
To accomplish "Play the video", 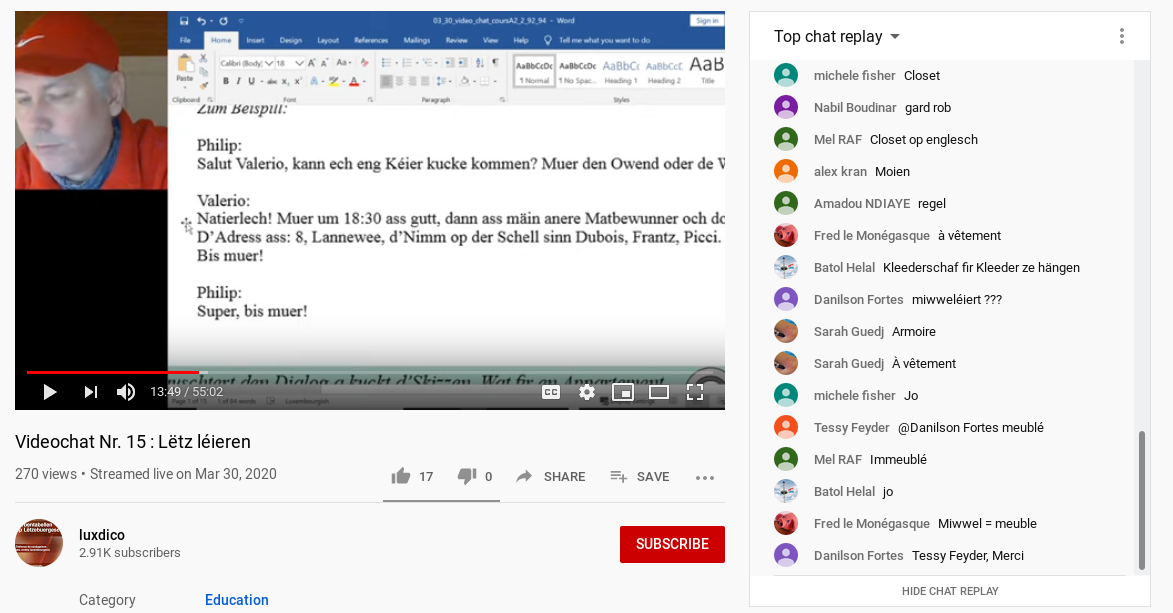I will point(49,391).
